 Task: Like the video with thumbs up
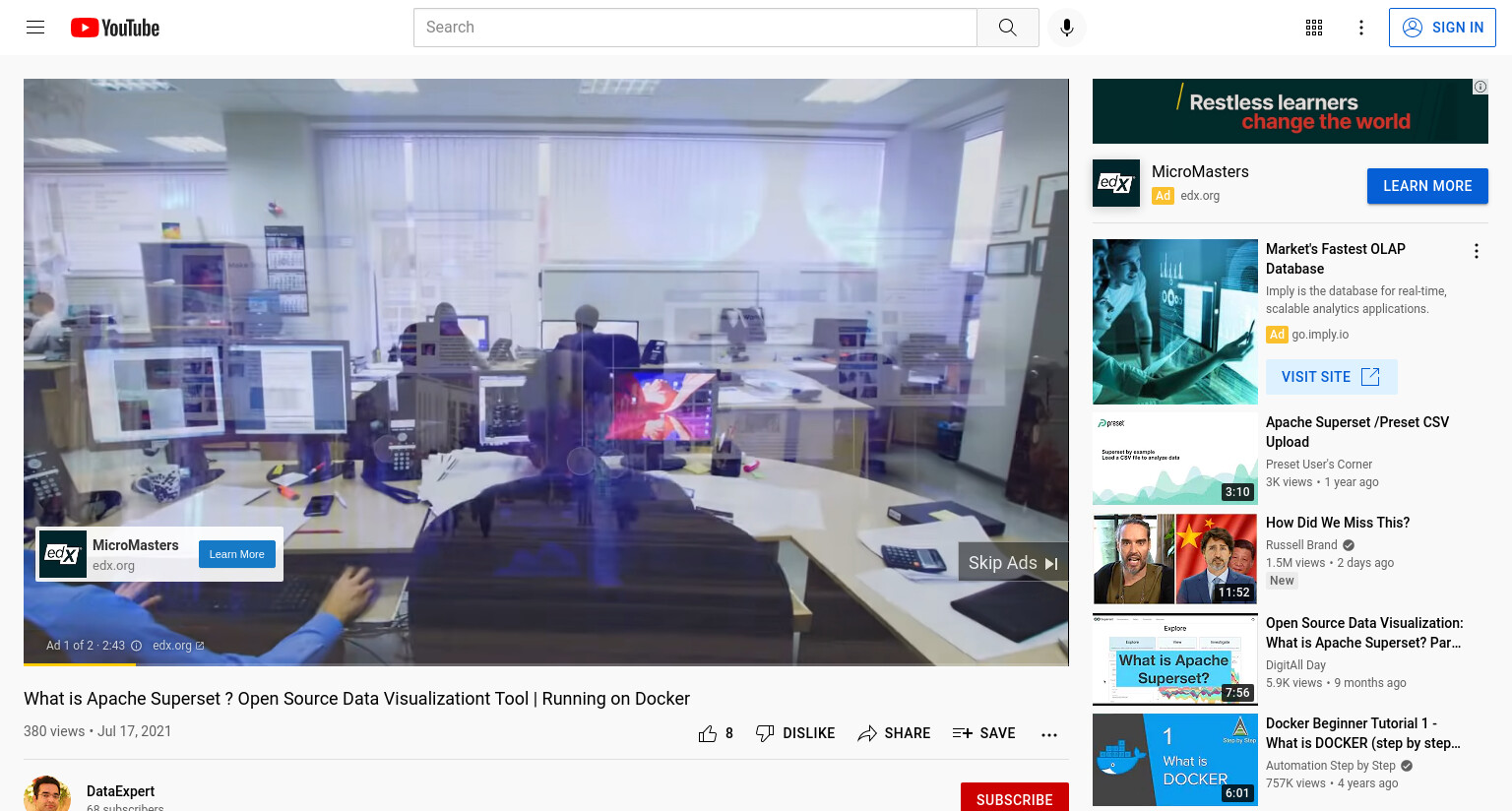click(716, 733)
